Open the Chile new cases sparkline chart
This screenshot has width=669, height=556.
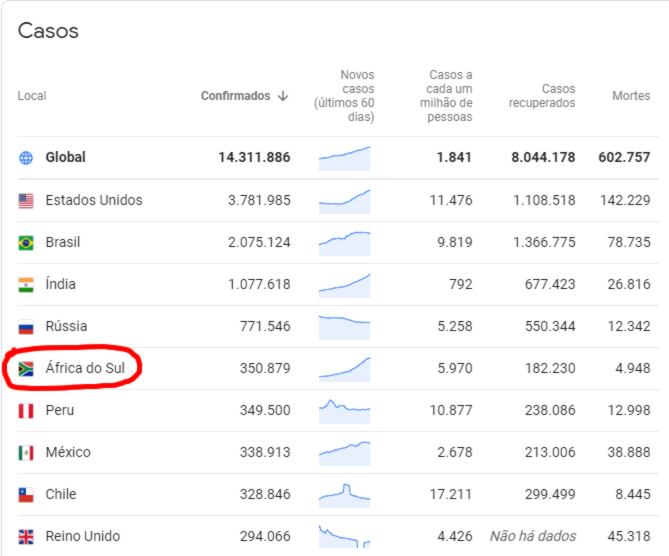click(344, 493)
